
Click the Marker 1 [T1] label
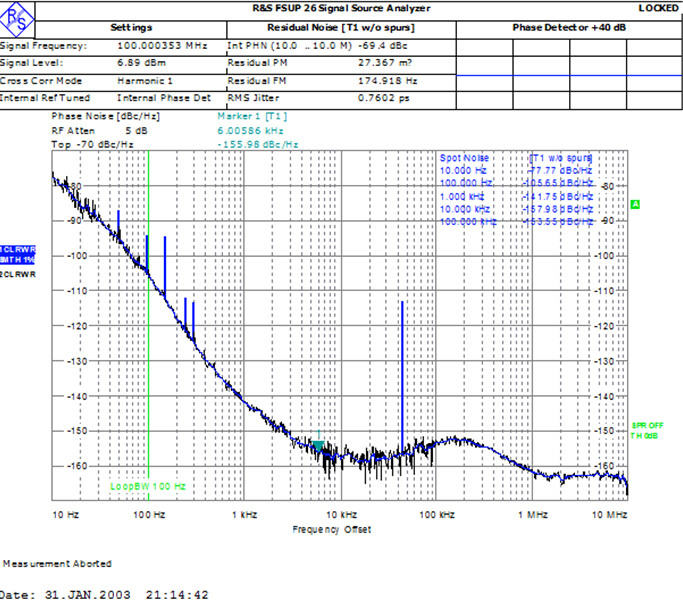(x=252, y=116)
